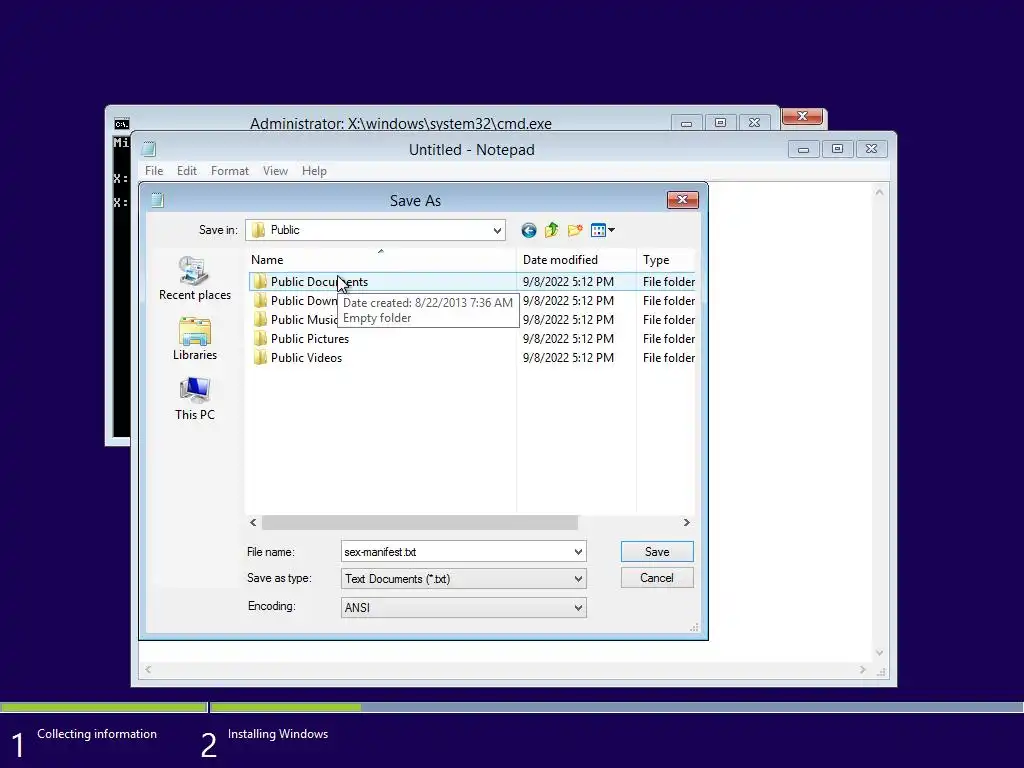
Task: Expand the File name dropdown arrow
Action: (x=578, y=552)
